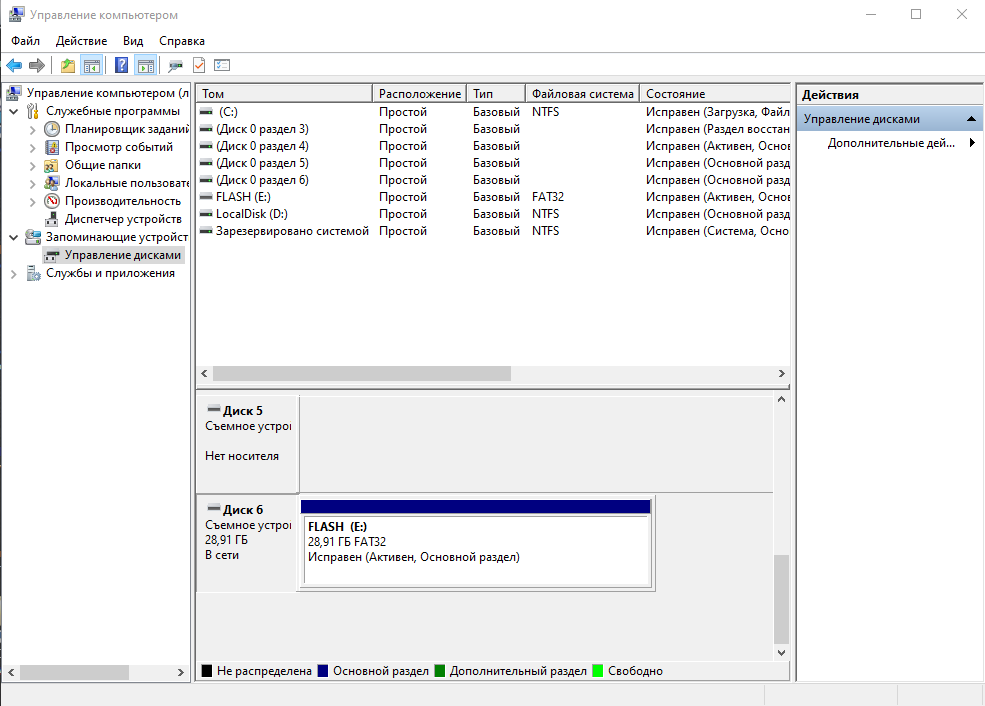
Task: Toggle the show/hide action pane button
Action: tap(146, 66)
